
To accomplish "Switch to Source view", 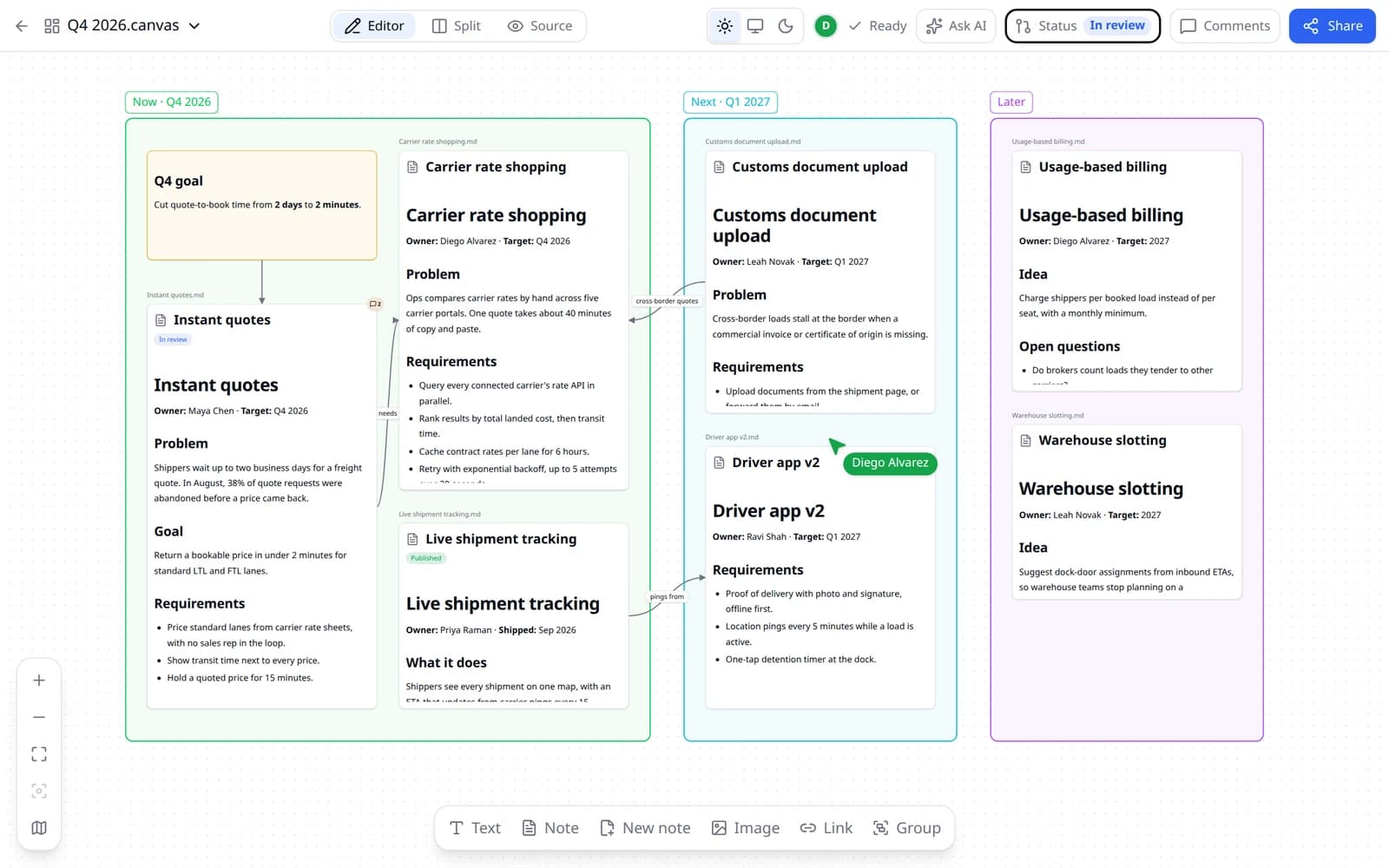I will click(540, 26).
